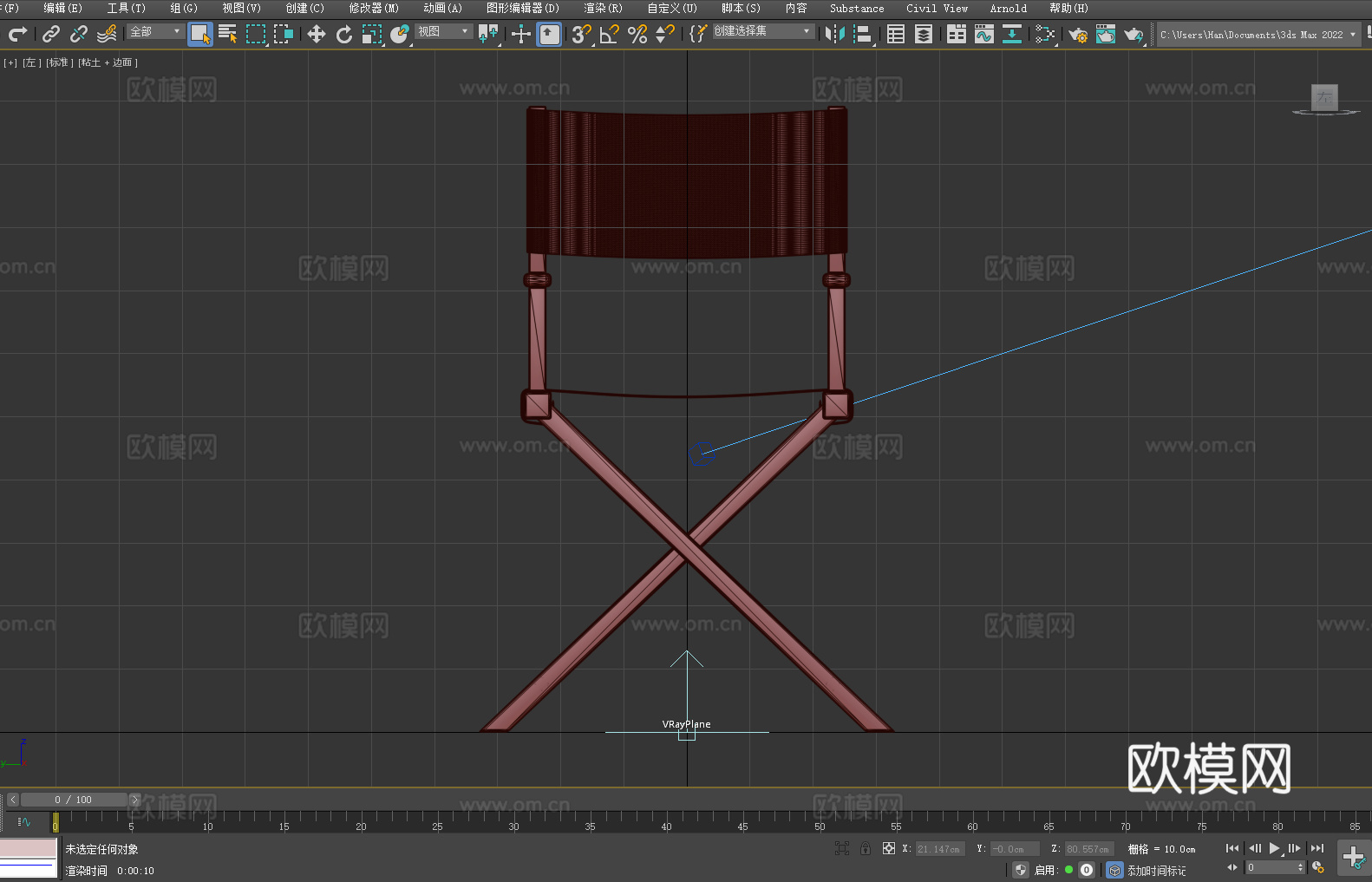Screen dimensions: 1372x882
Task: Toggle the Spinner Snap button
Action: coord(665,34)
